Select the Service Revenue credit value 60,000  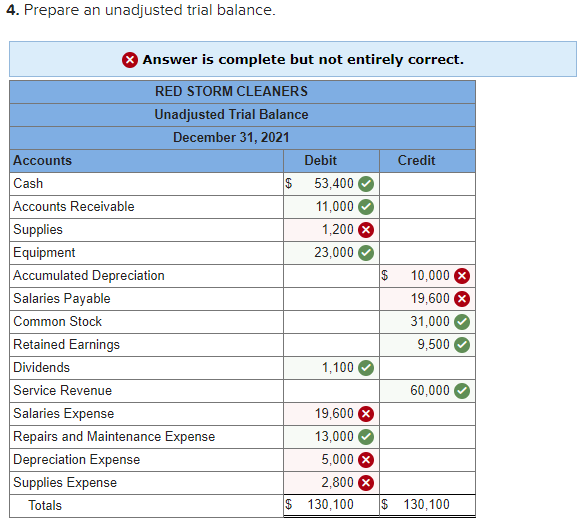430,391
